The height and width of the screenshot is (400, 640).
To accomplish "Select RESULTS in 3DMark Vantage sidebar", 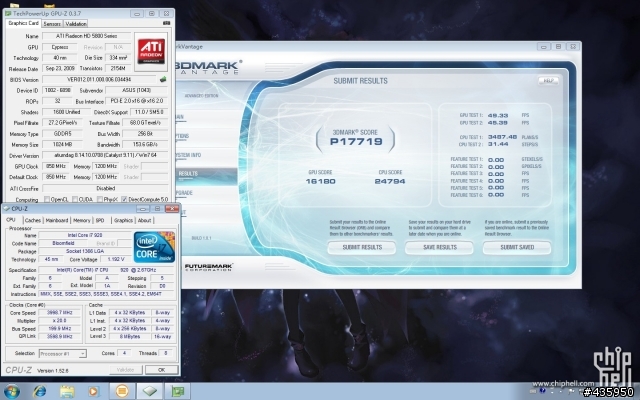I will pos(207,174).
